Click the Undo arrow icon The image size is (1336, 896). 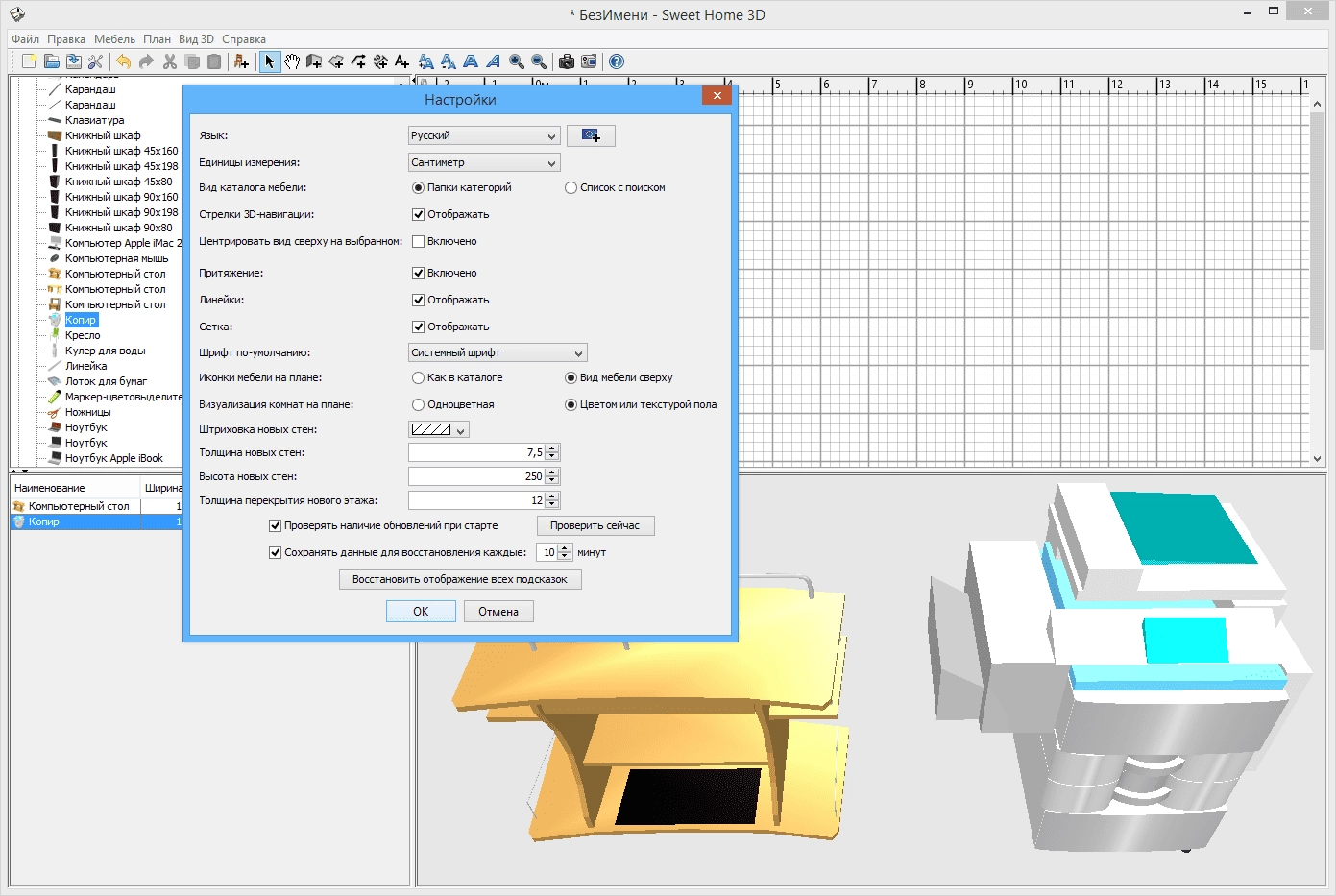point(123,61)
